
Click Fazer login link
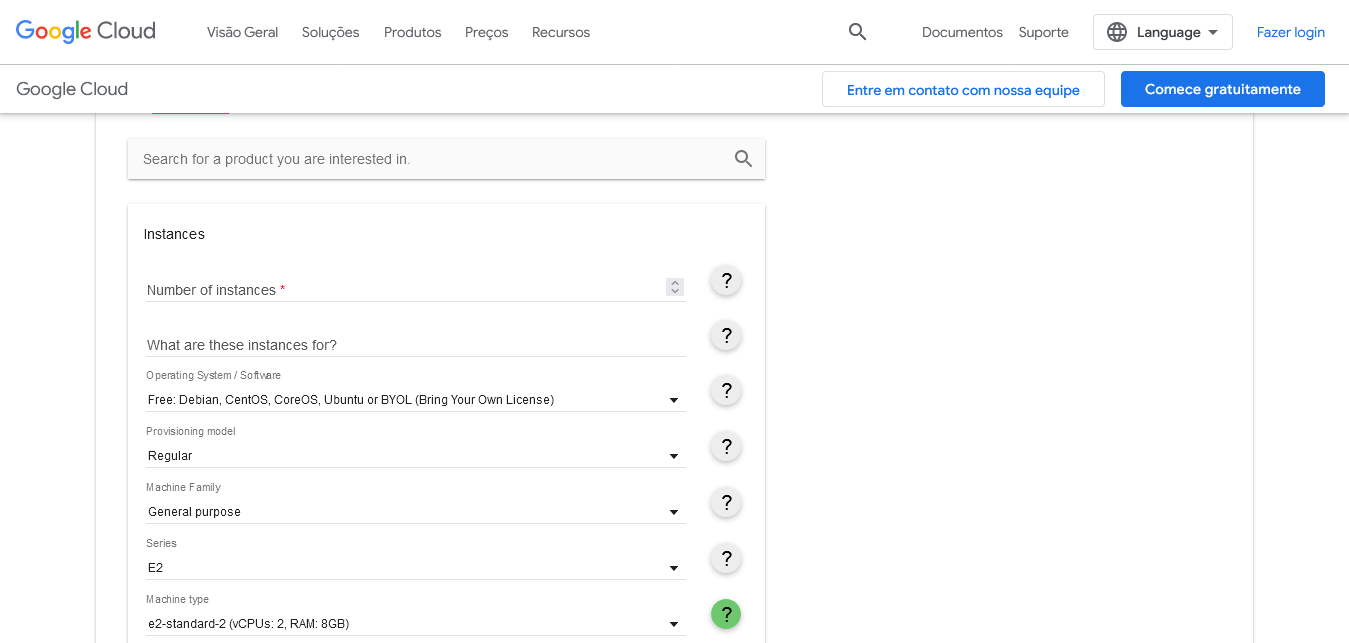tap(1291, 32)
